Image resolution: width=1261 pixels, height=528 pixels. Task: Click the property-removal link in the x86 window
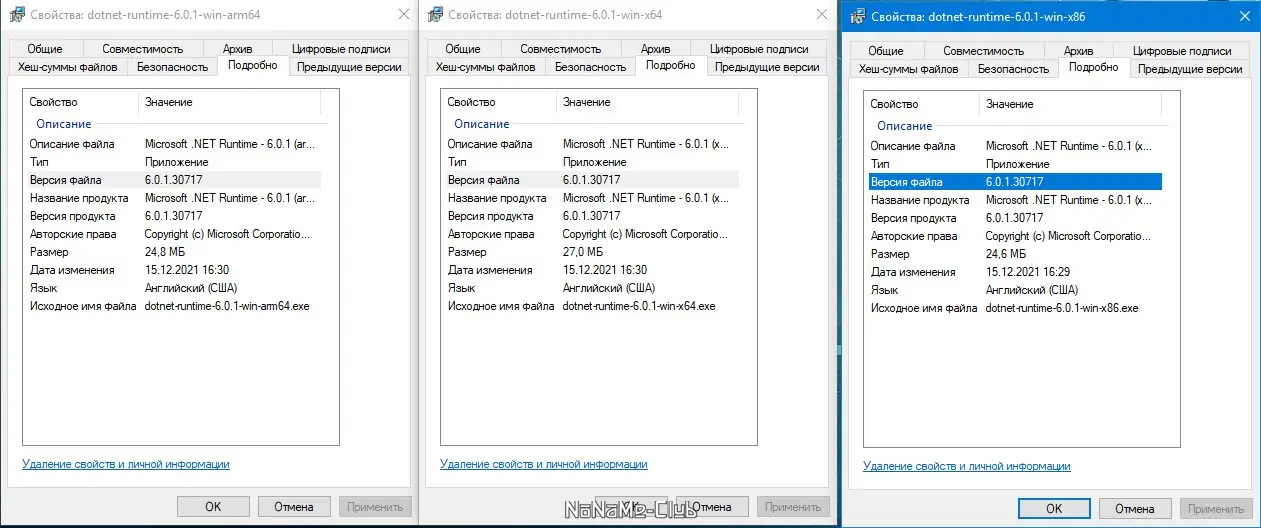966,466
